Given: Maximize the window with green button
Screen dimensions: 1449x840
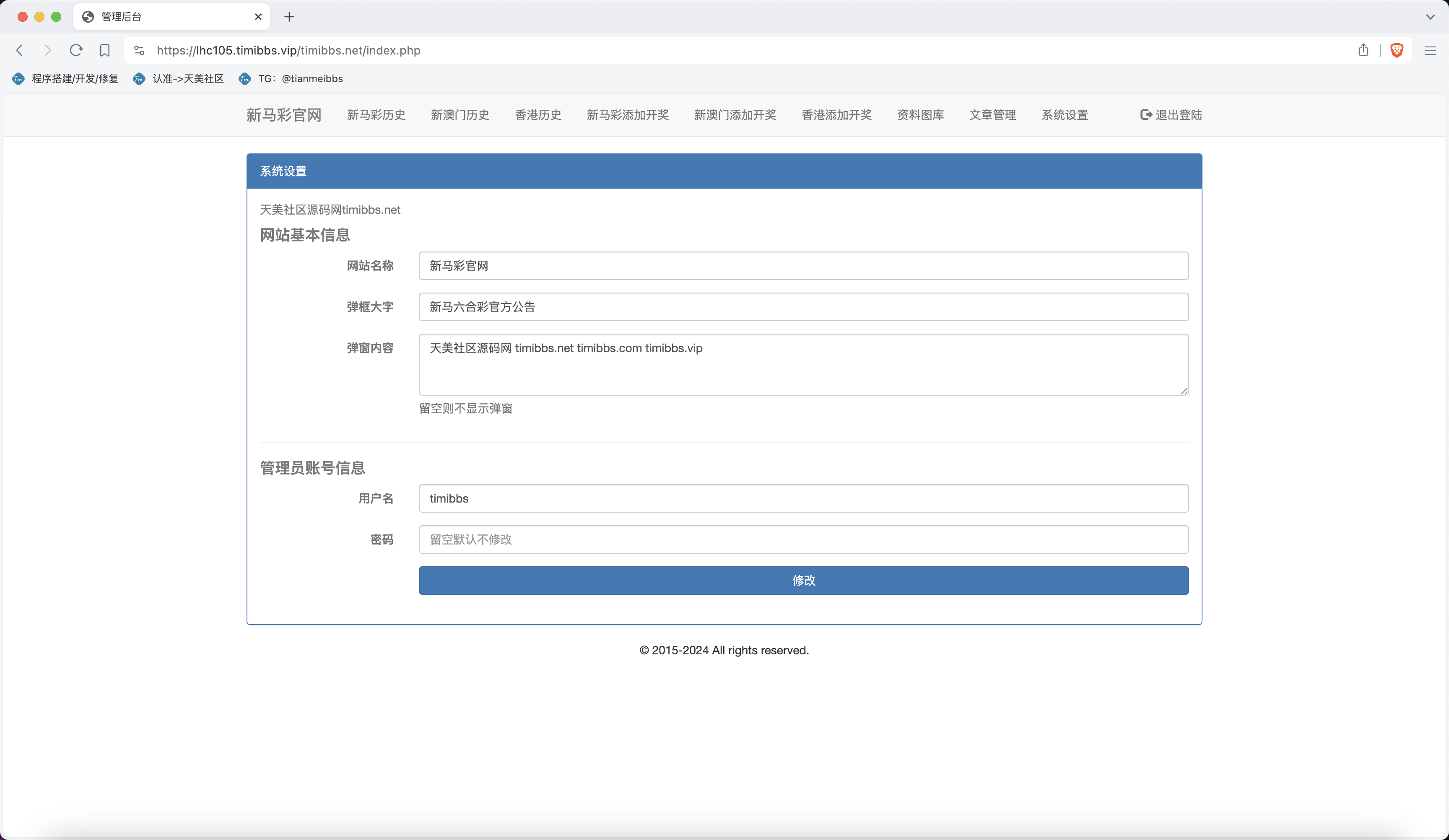Looking at the screenshot, I should tap(56, 17).
